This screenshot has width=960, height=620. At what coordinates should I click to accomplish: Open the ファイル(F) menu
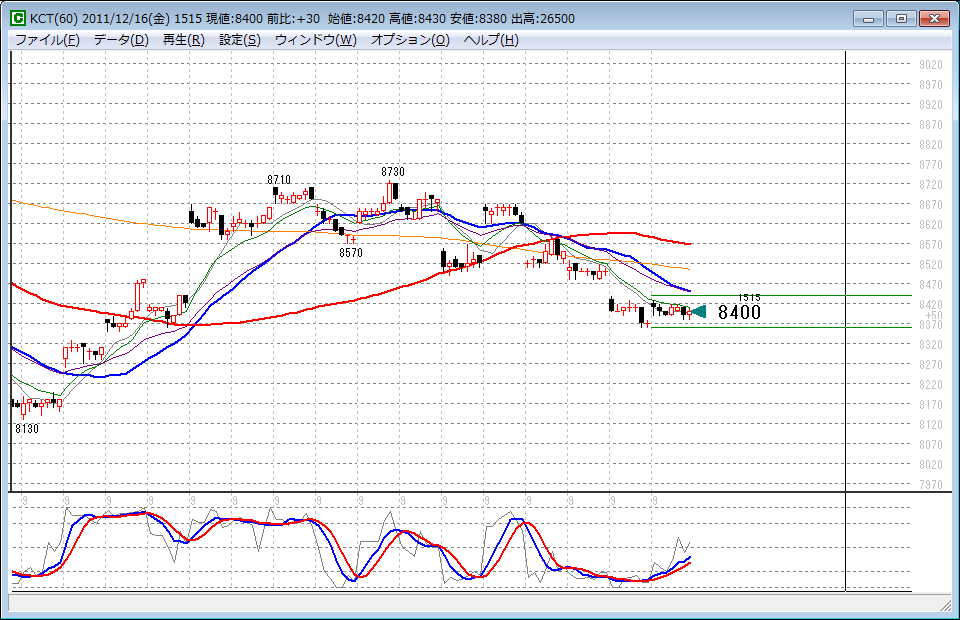point(47,40)
